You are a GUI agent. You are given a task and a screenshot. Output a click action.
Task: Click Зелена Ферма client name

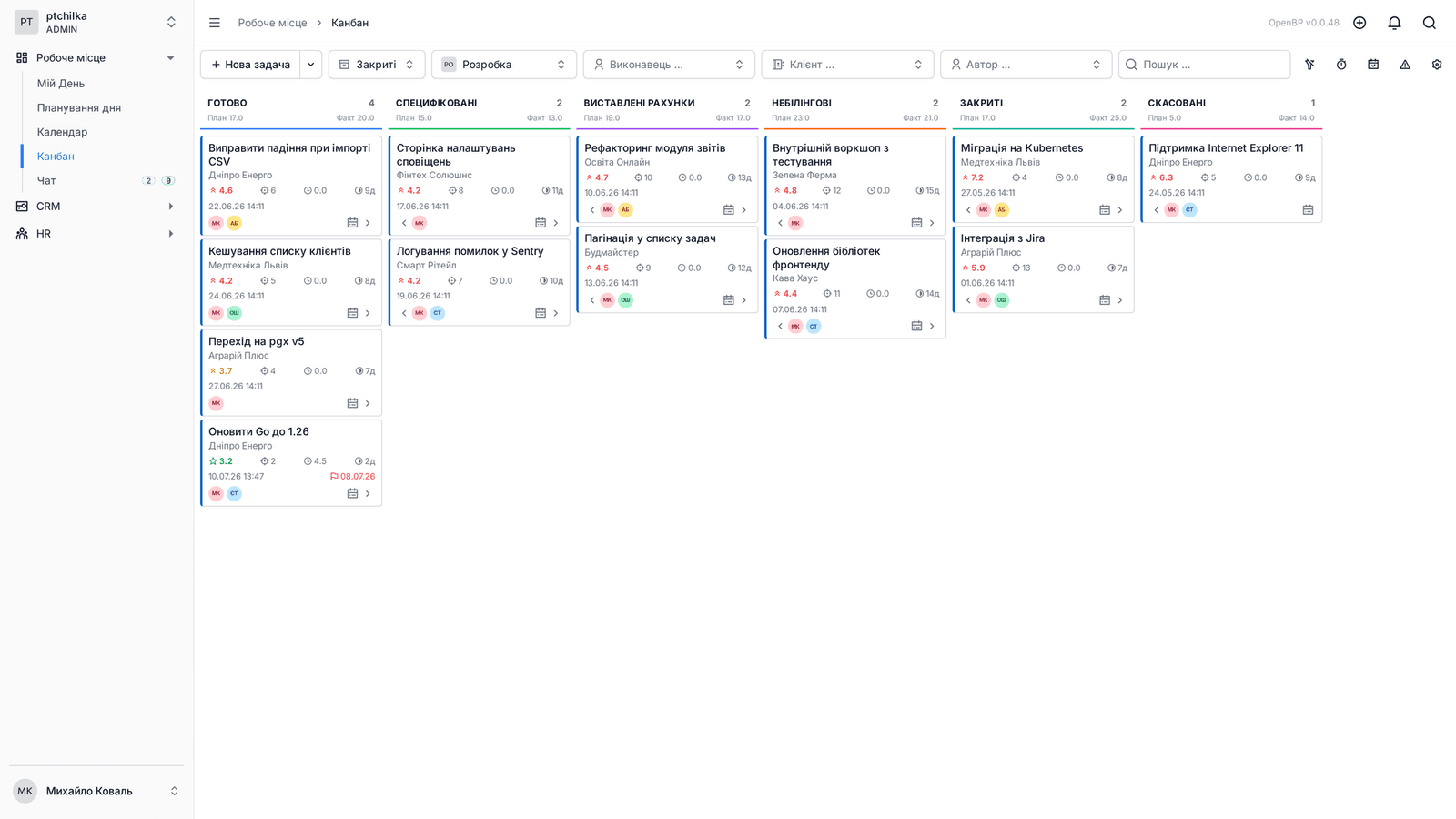804,176
